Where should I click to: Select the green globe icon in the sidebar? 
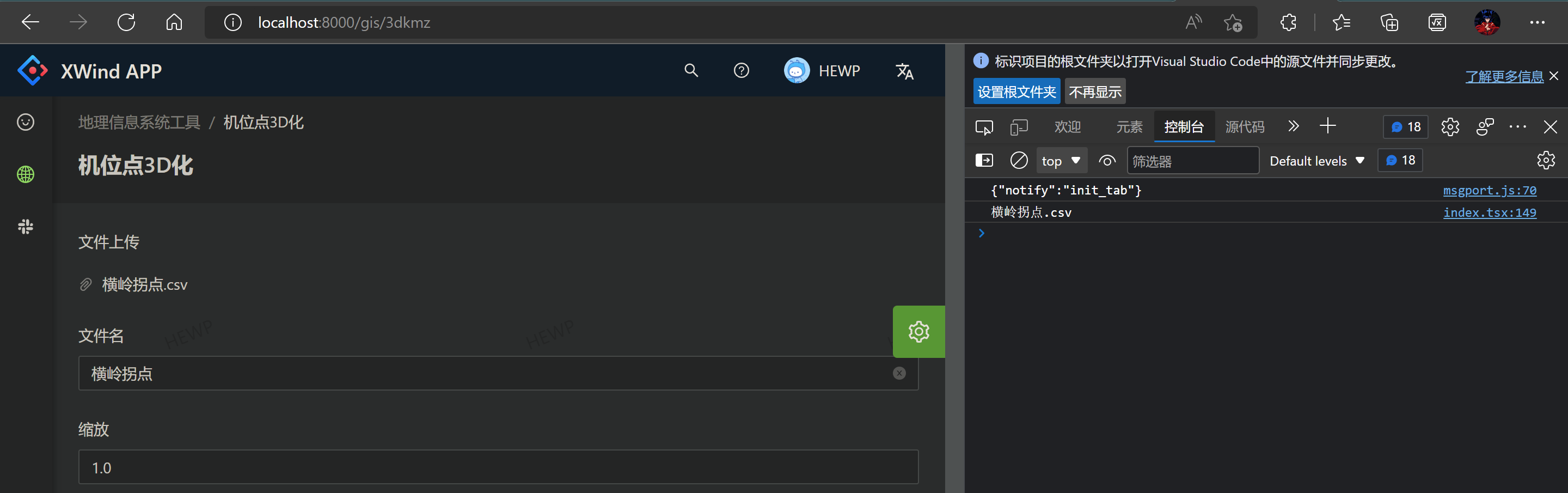[26, 174]
